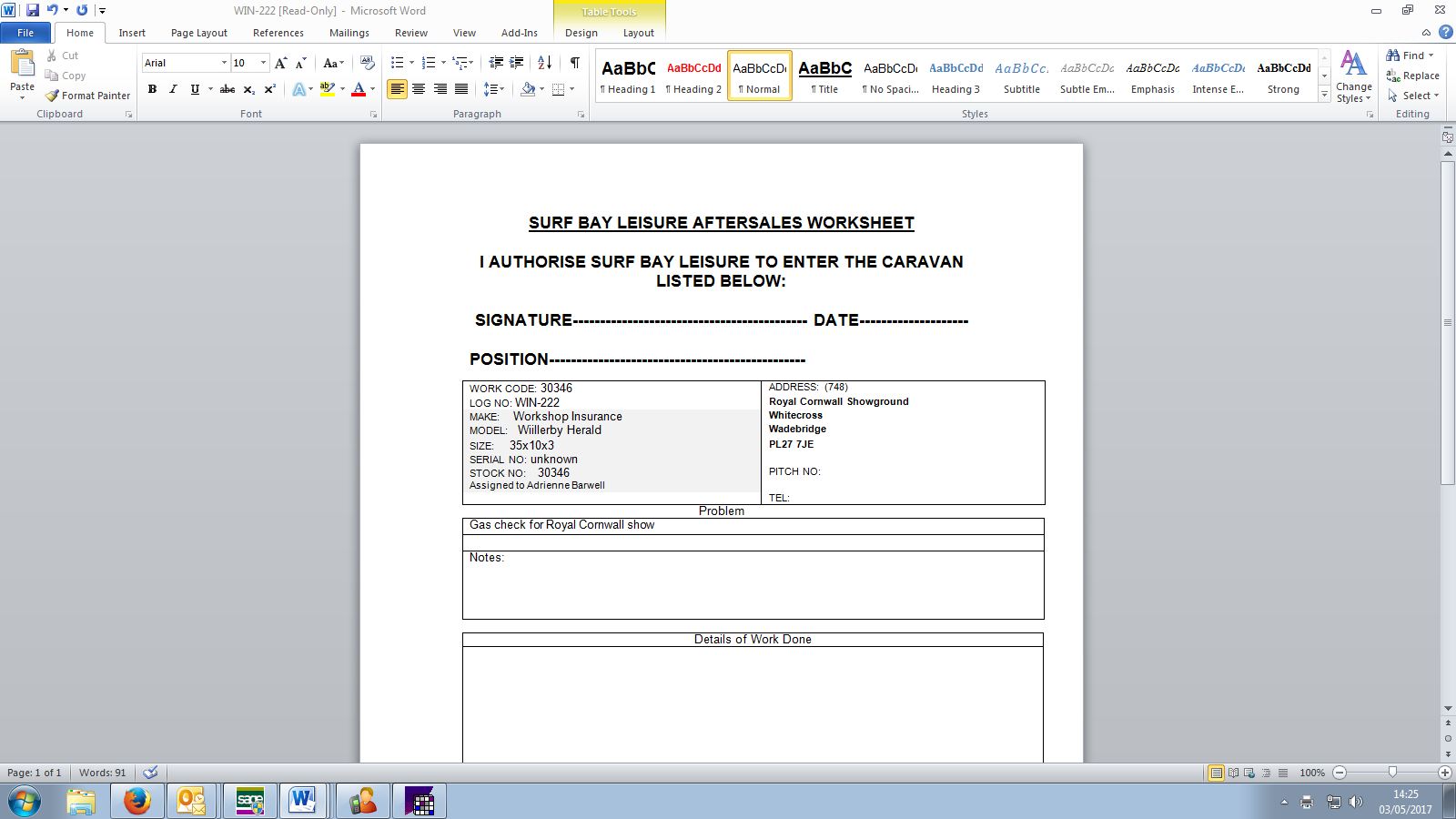This screenshot has height=819, width=1456.
Task: Click the Sort icon
Action: (544, 63)
